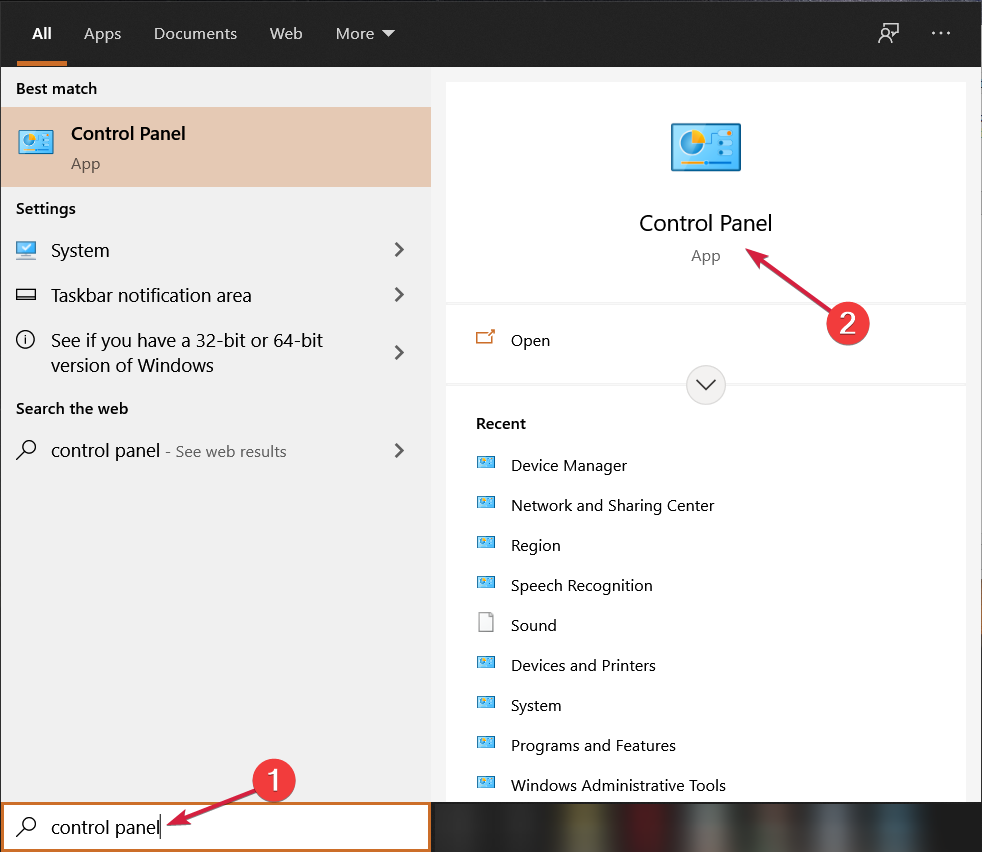Select the Web tab

point(286,33)
